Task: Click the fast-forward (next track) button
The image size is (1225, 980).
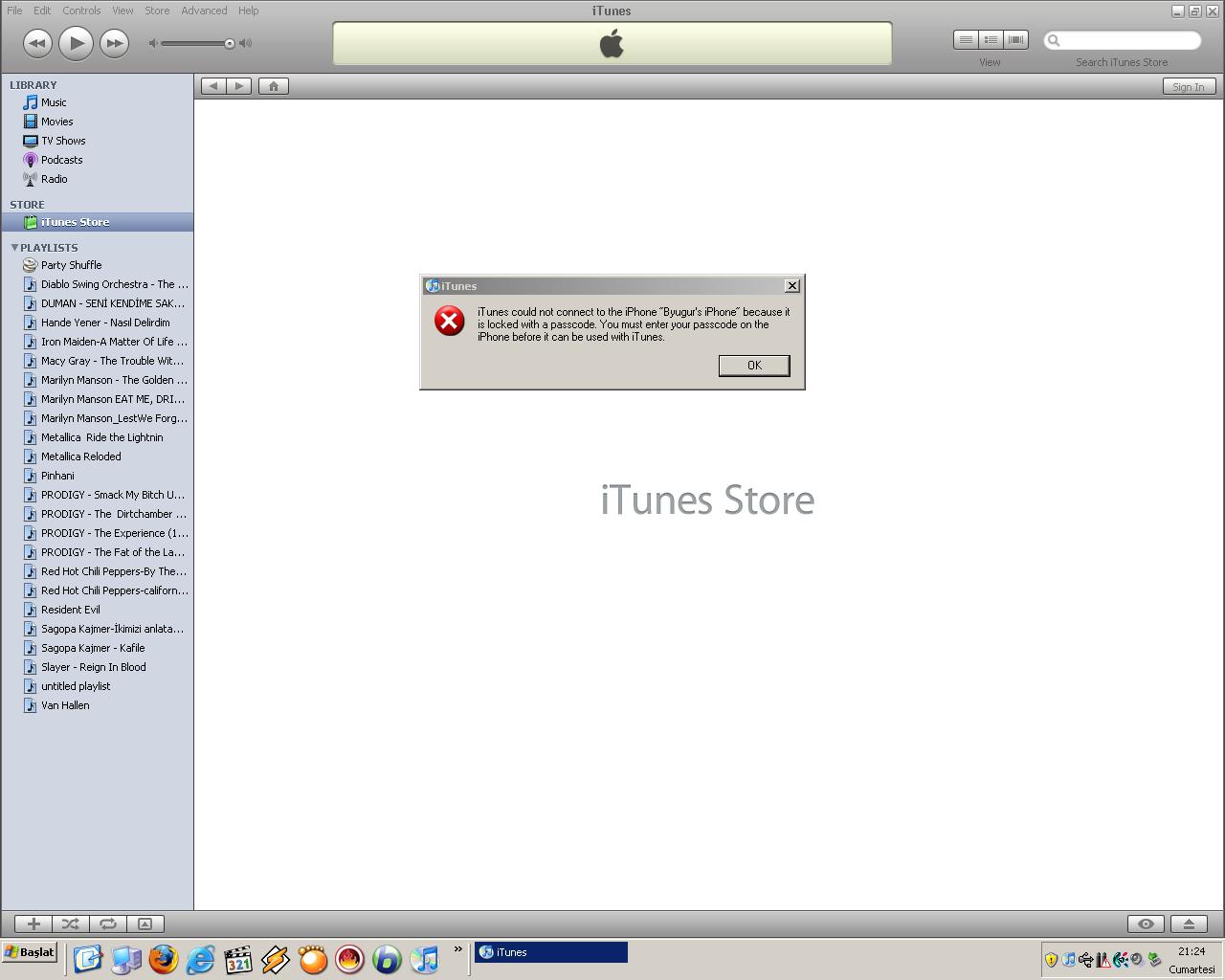Action: pyautogui.click(x=114, y=43)
